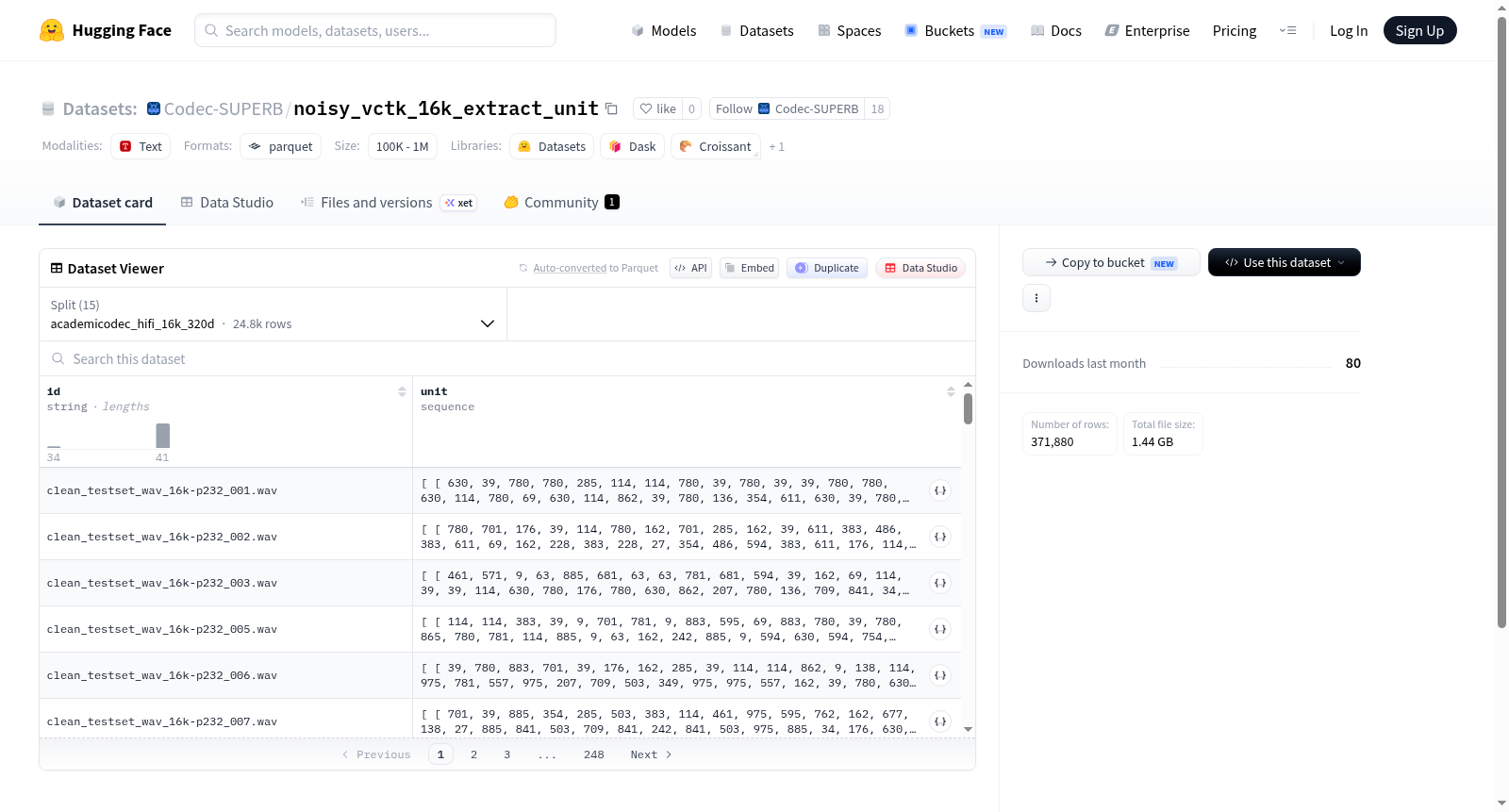Click the Search this dataset field
Image resolution: width=1509 pixels, height=812 pixels.
pos(507,359)
